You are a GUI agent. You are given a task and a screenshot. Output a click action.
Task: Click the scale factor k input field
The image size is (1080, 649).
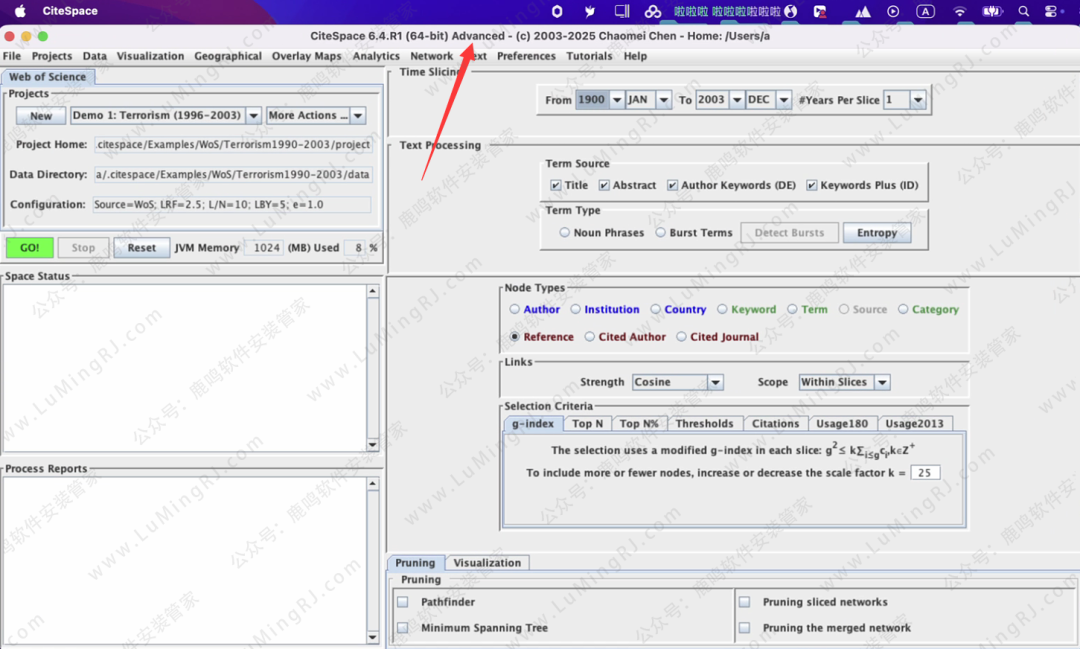(x=925, y=472)
